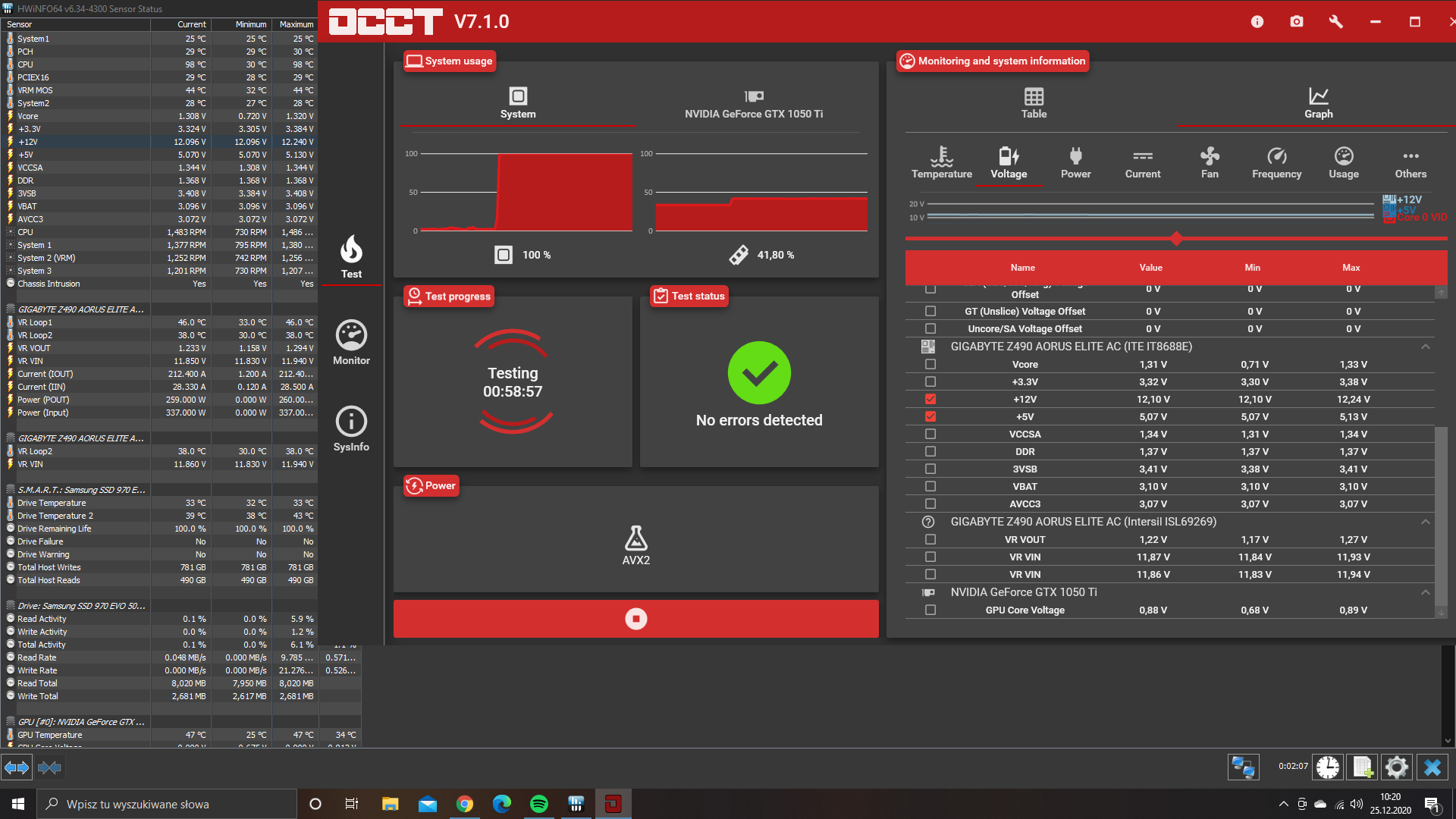Image resolution: width=1456 pixels, height=819 pixels.
Task: Select the AVX2 test icon in the Power panel
Action: point(636,546)
